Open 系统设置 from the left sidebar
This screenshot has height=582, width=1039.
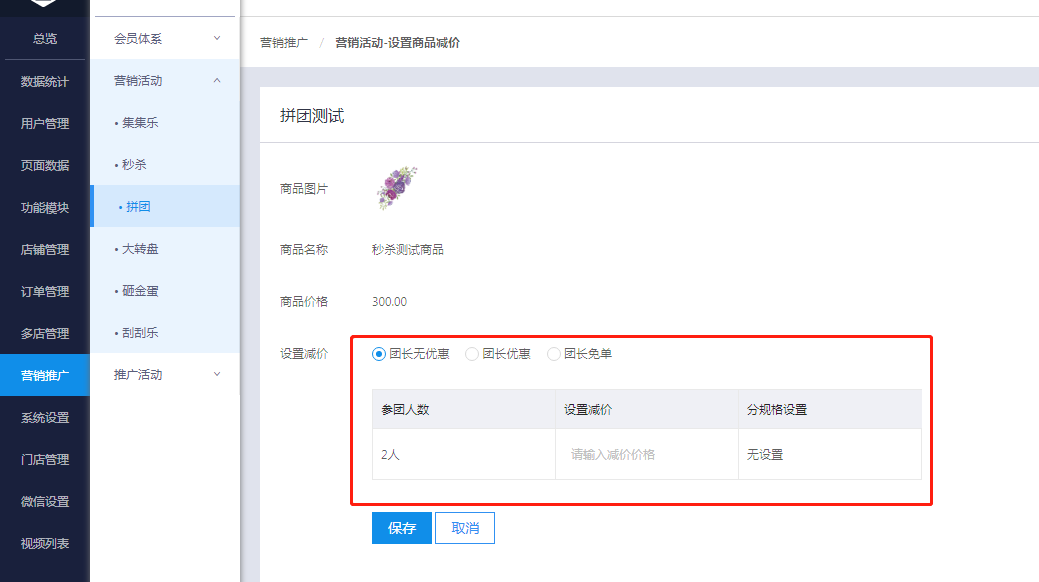pyautogui.click(x=45, y=418)
